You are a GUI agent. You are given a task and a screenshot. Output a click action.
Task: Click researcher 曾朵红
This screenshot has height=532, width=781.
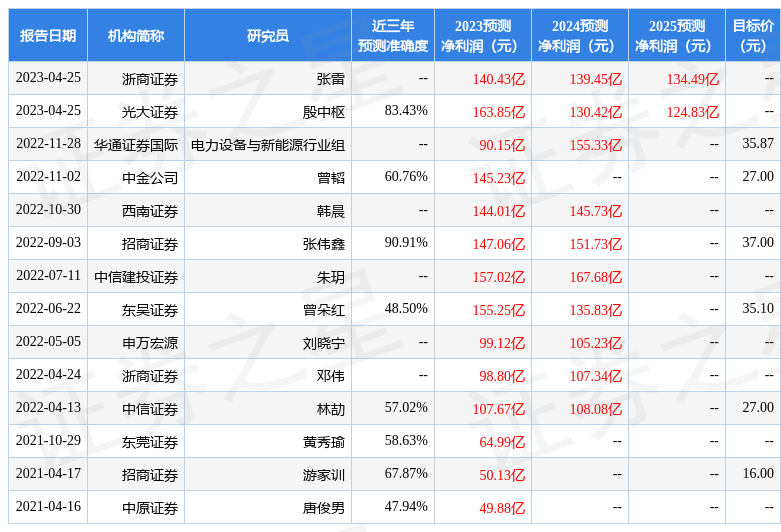tap(324, 310)
